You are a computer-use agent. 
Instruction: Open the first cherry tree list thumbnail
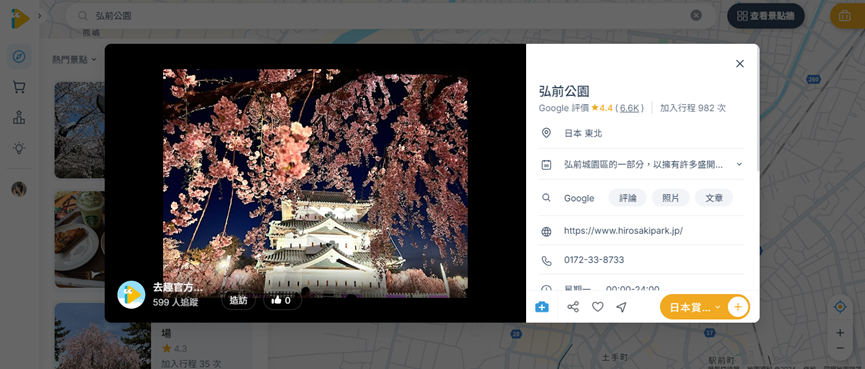click(79, 130)
